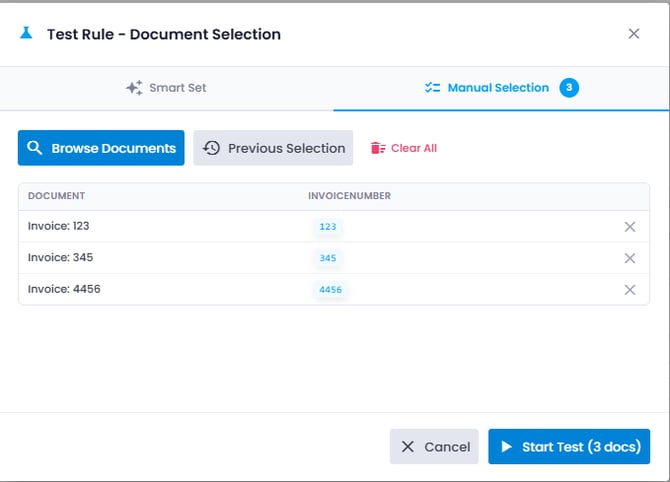The width and height of the screenshot is (670, 482).
Task: Click the Clear All trash icon
Action: (378, 148)
